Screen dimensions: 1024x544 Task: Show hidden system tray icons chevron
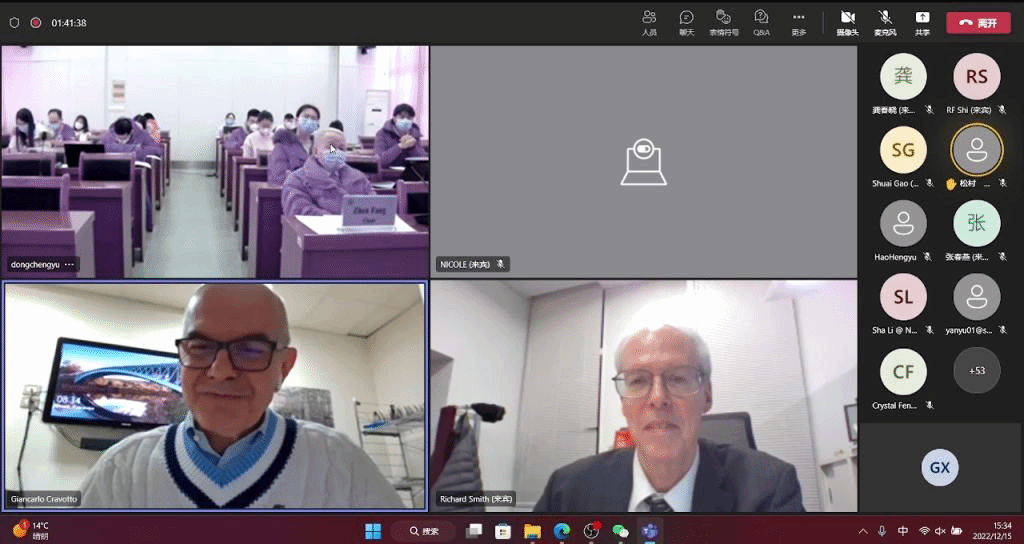tap(863, 531)
